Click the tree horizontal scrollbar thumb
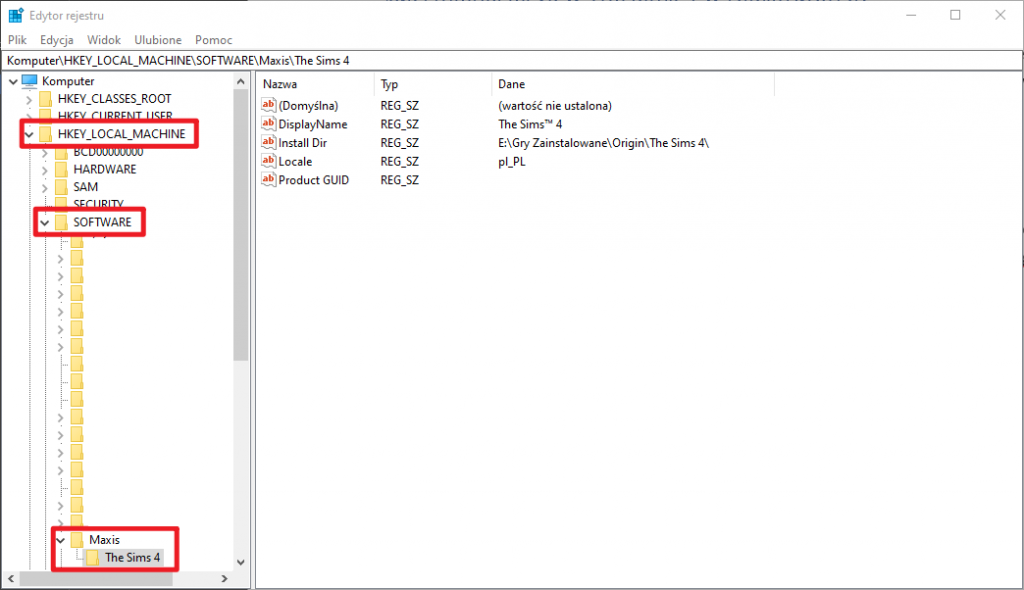Image resolution: width=1024 pixels, height=590 pixels. point(96,579)
